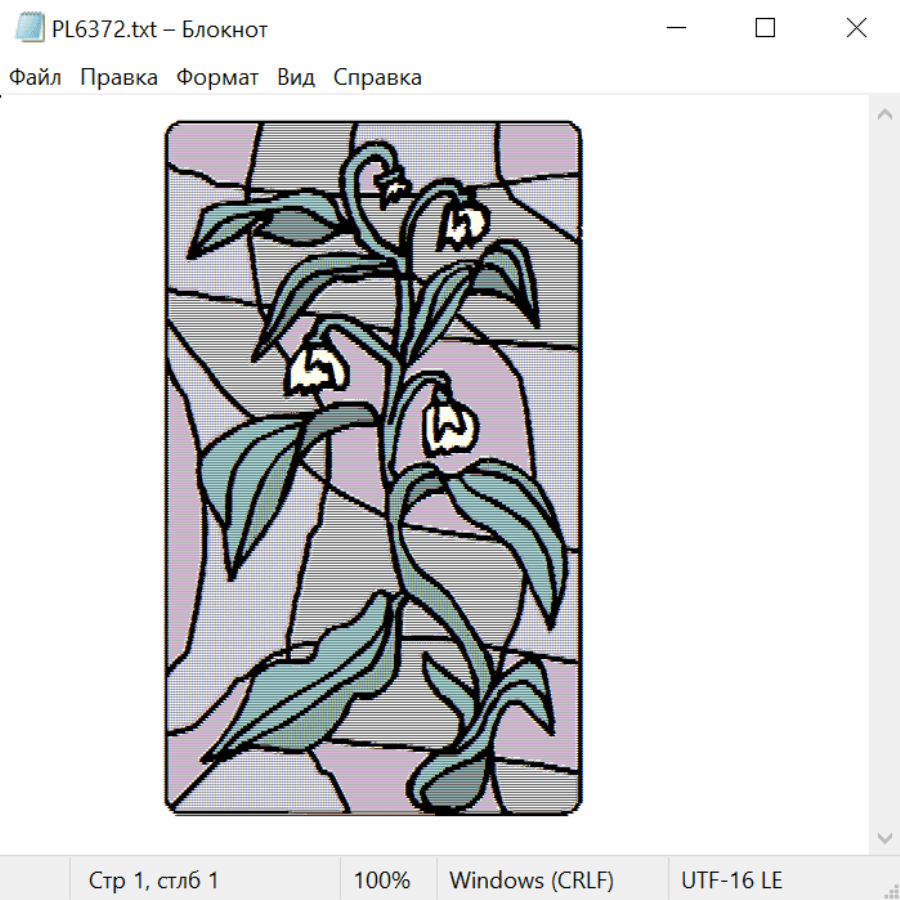
Task: Open the Формат menu
Action: [217, 77]
